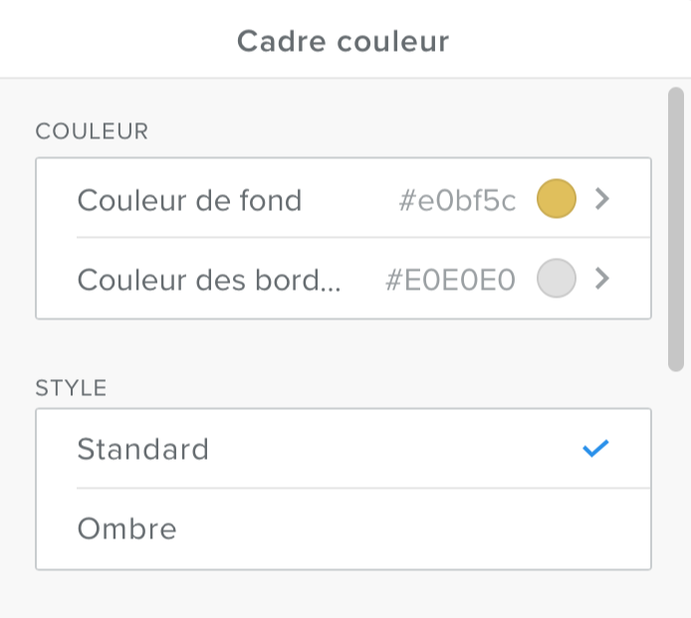Screen dimensions: 691x618
Task: Click the vertical scrollbar thumb
Action: pos(676,230)
